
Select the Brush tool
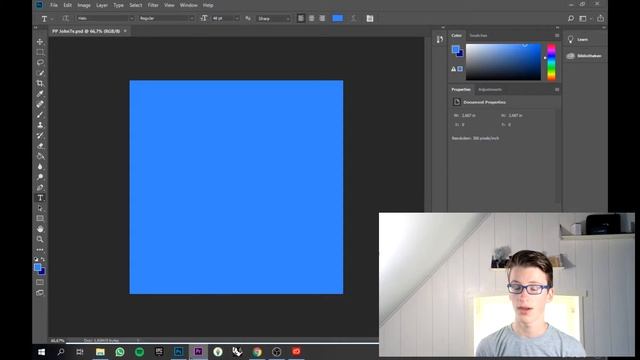coord(40,115)
